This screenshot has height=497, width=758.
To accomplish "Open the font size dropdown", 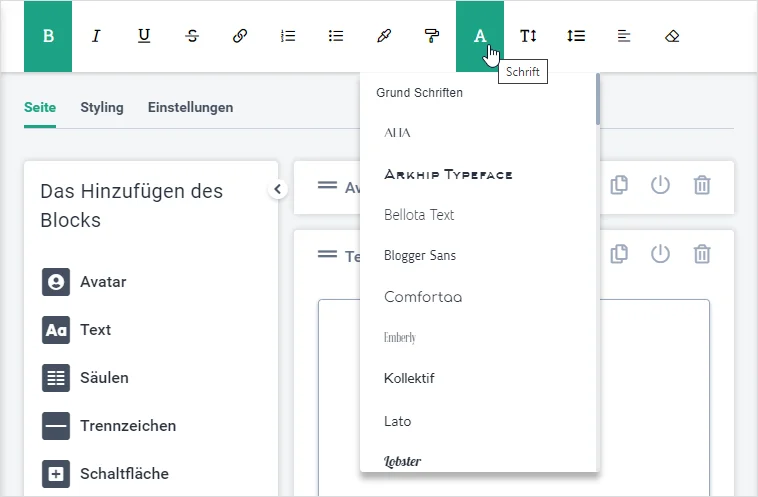I will [528, 36].
